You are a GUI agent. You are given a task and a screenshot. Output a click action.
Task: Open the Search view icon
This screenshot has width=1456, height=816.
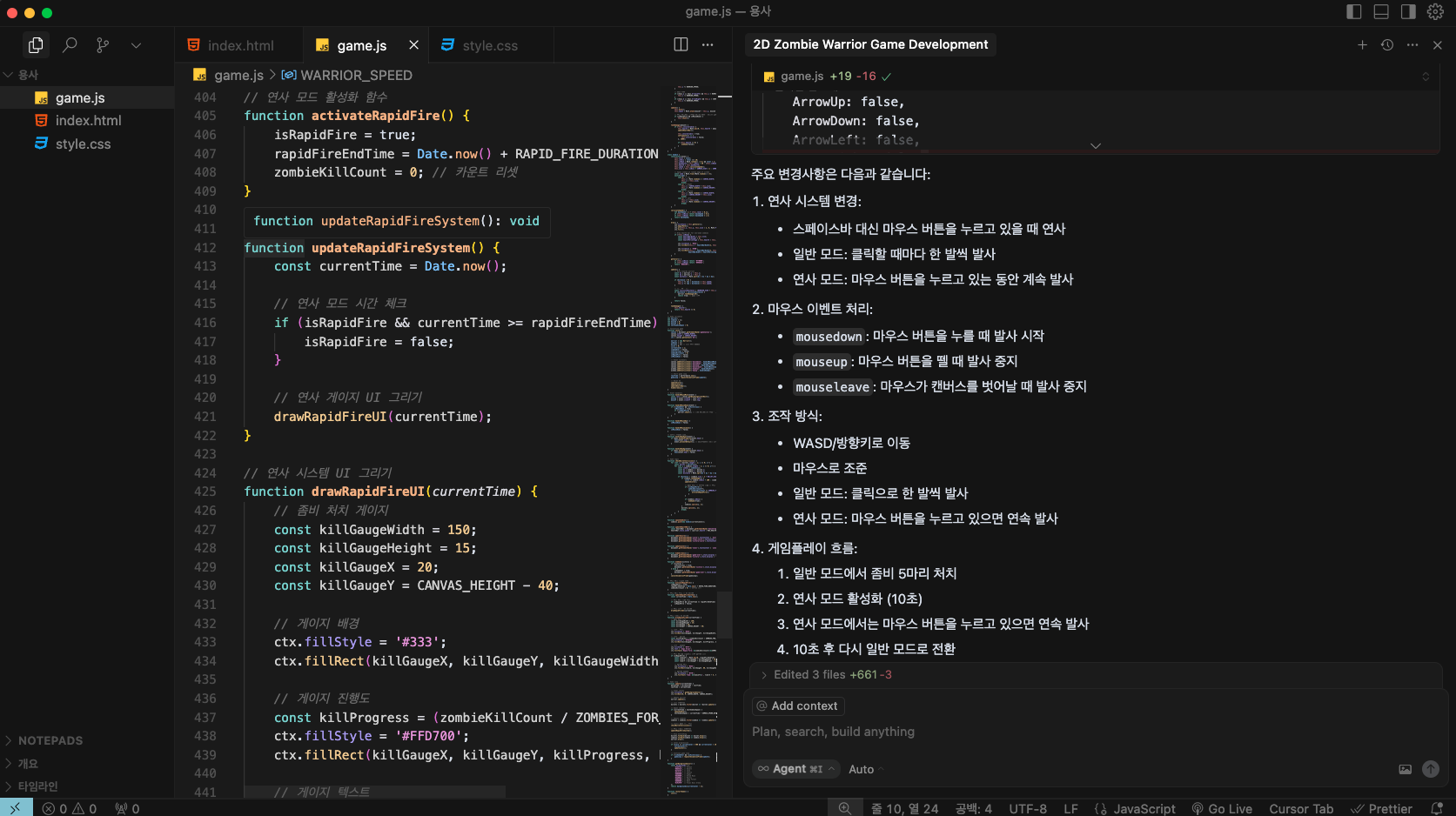(x=70, y=44)
